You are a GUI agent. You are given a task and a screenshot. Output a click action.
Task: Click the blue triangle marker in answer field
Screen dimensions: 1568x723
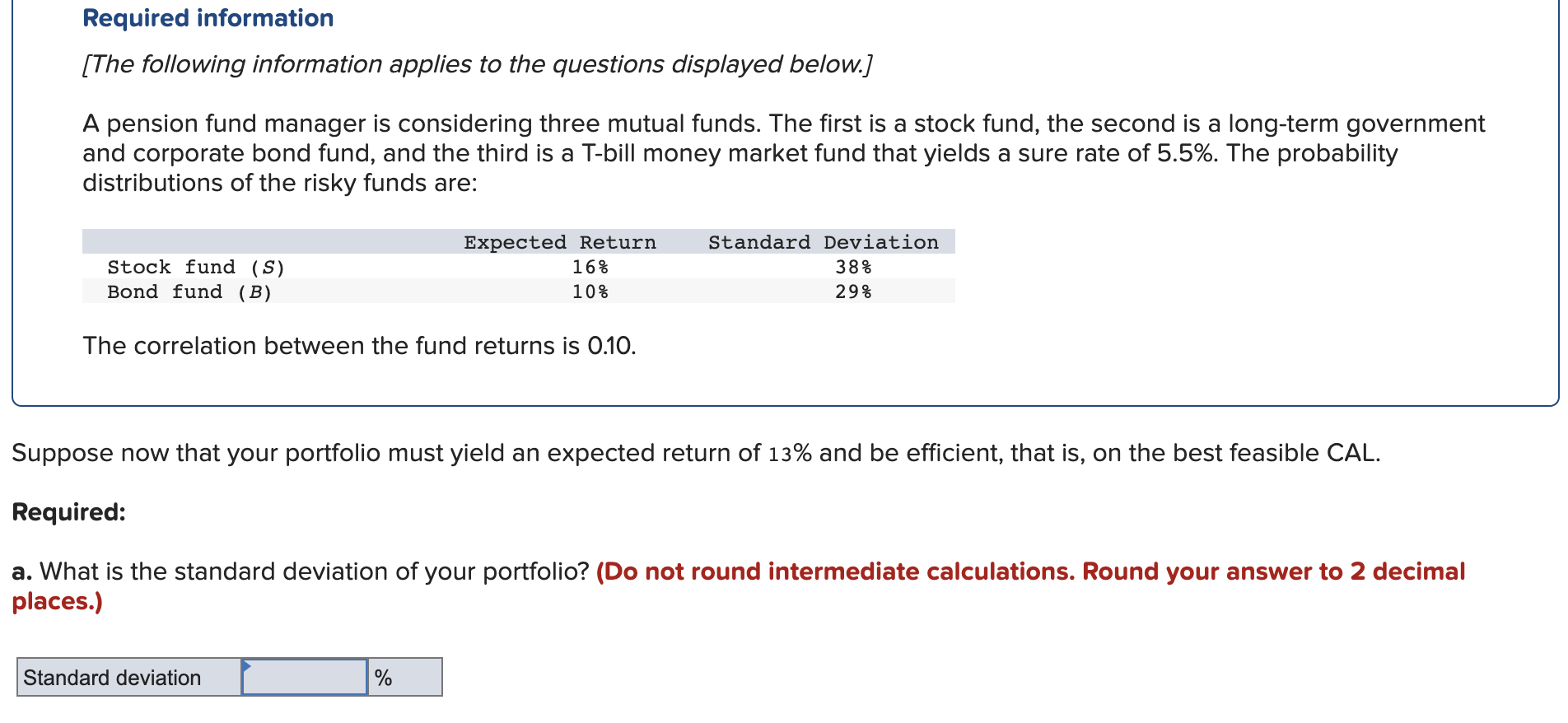click(246, 665)
